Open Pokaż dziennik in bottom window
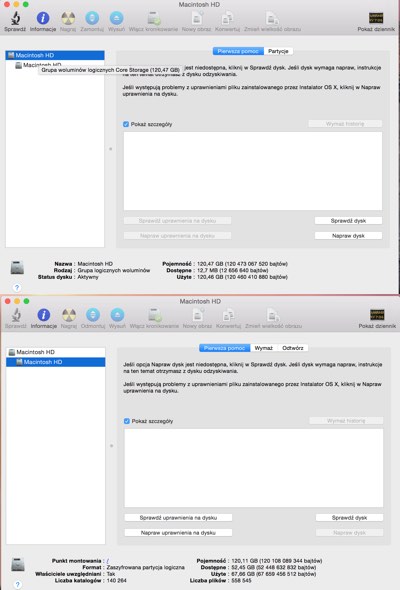400x590 pixels. point(377,315)
